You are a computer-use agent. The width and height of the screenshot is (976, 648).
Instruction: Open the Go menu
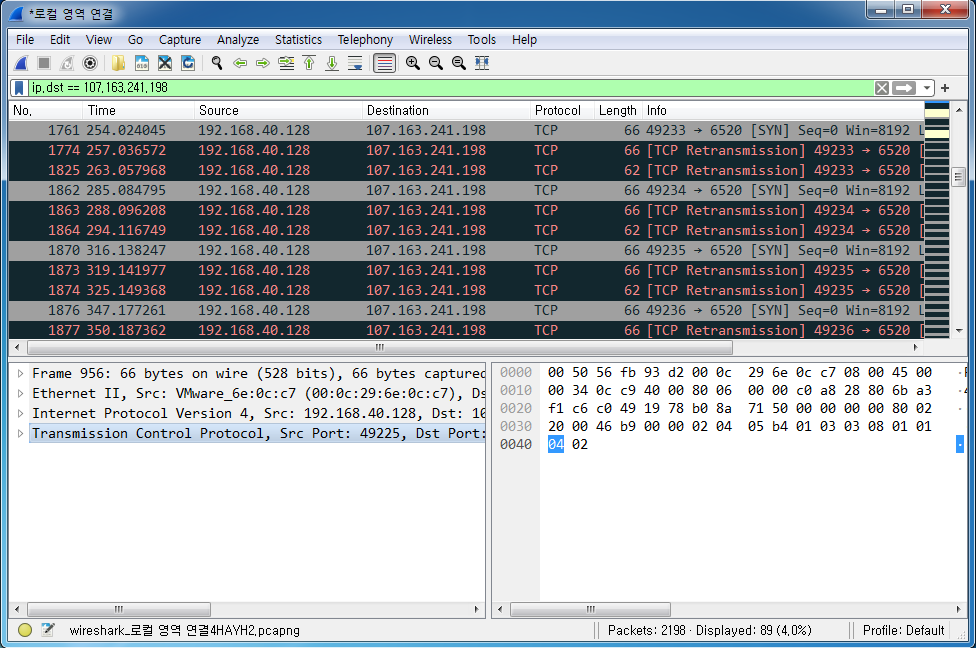(135, 39)
